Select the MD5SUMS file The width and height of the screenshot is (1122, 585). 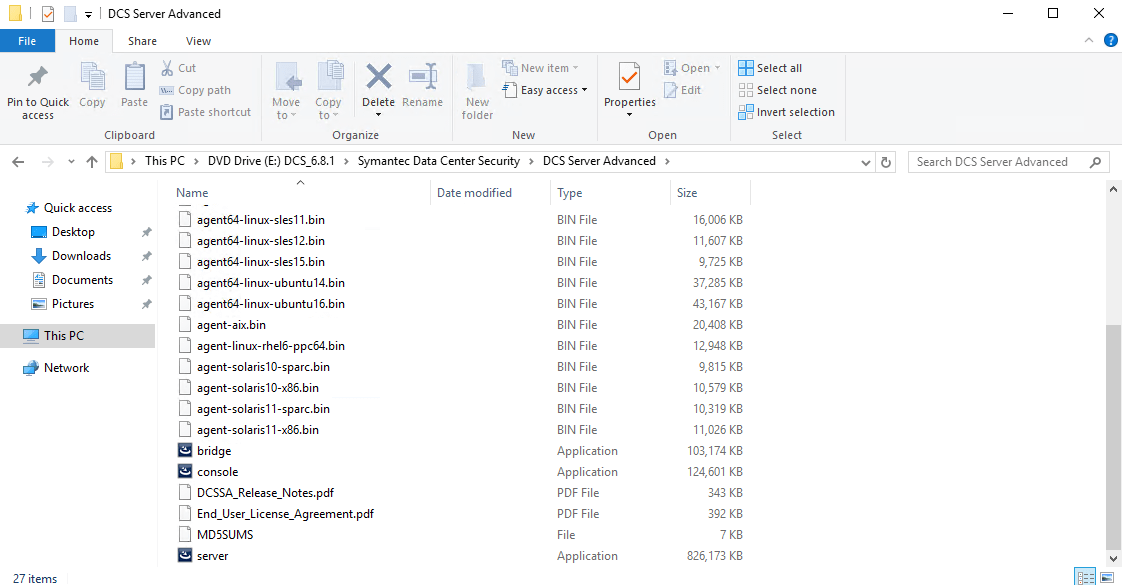click(225, 535)
